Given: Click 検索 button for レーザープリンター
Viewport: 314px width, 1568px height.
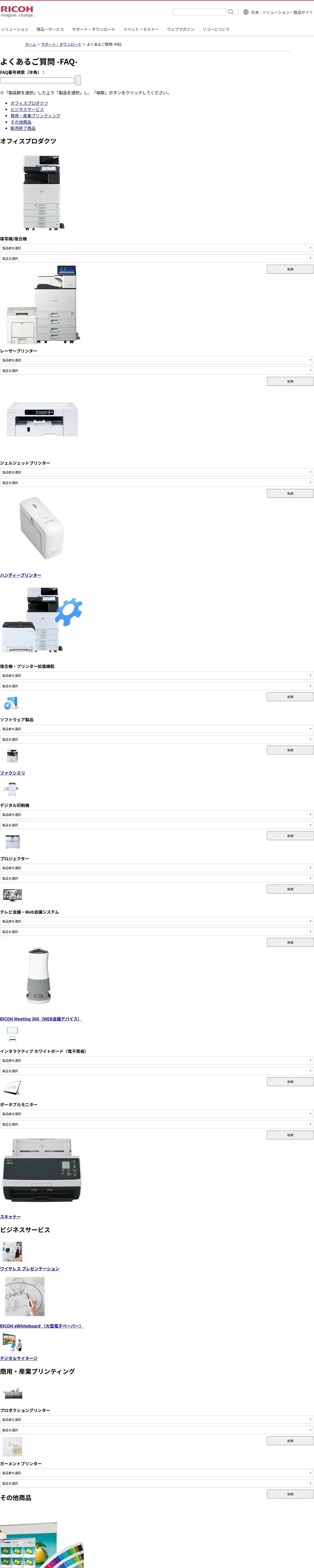Looking at the screenshot, I should 290,381.
